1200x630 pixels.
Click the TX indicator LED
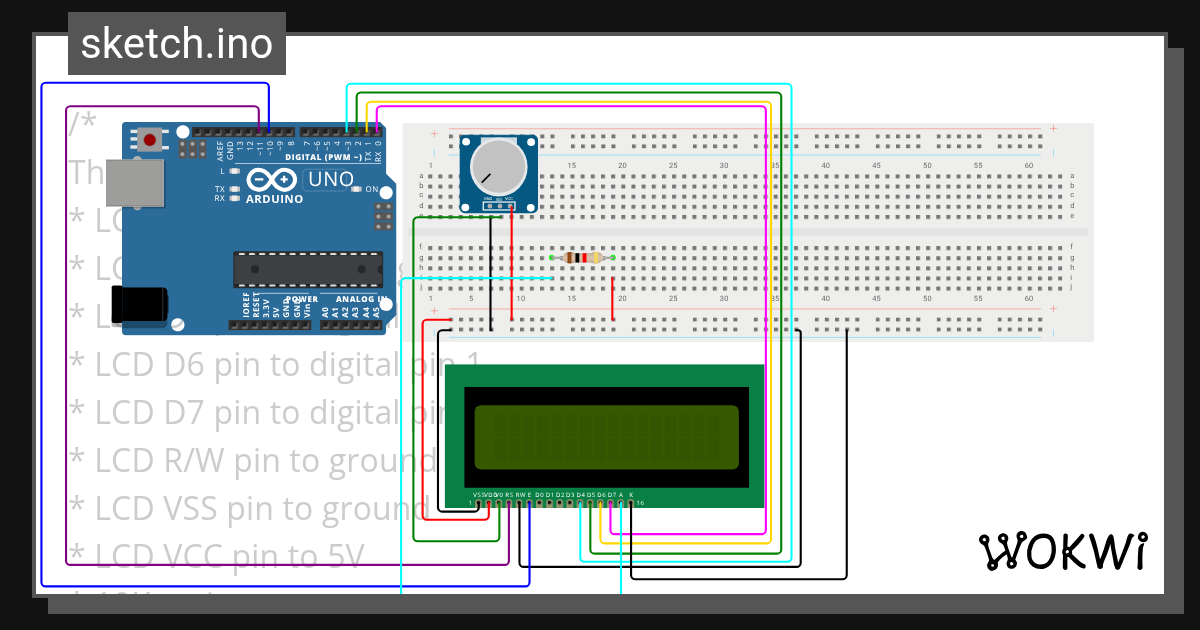233,188
